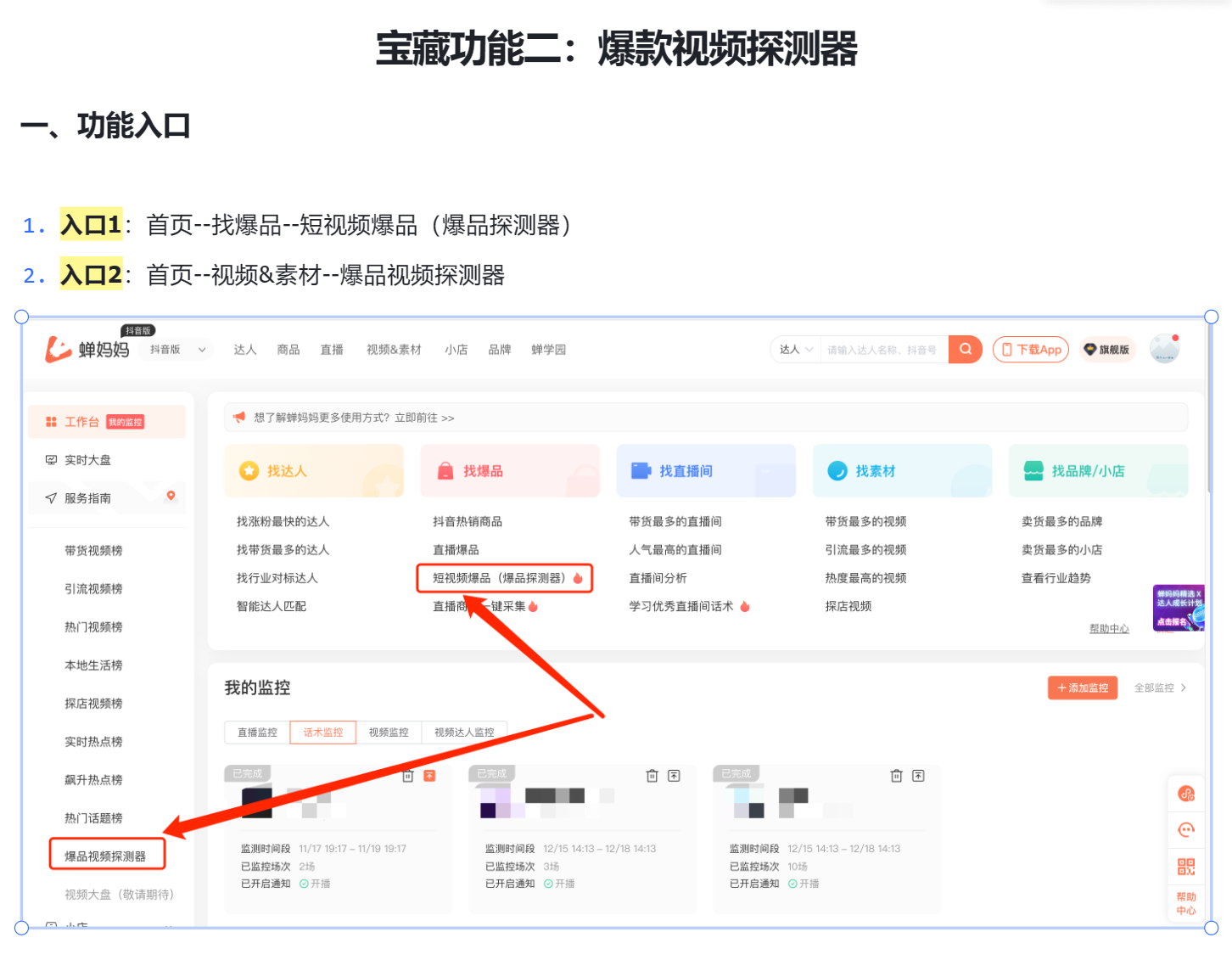Viewport: 1232px width, 960px height.
Task: Click the orange search magnifier button
Action: point(966,349)
